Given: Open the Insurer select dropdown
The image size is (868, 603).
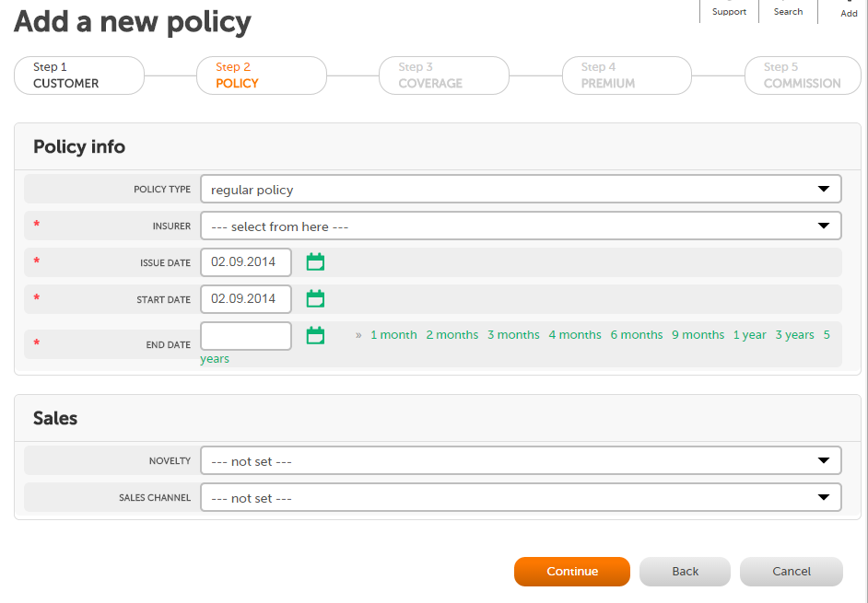Looking at the screenshot, I should (x=520, y=226).
